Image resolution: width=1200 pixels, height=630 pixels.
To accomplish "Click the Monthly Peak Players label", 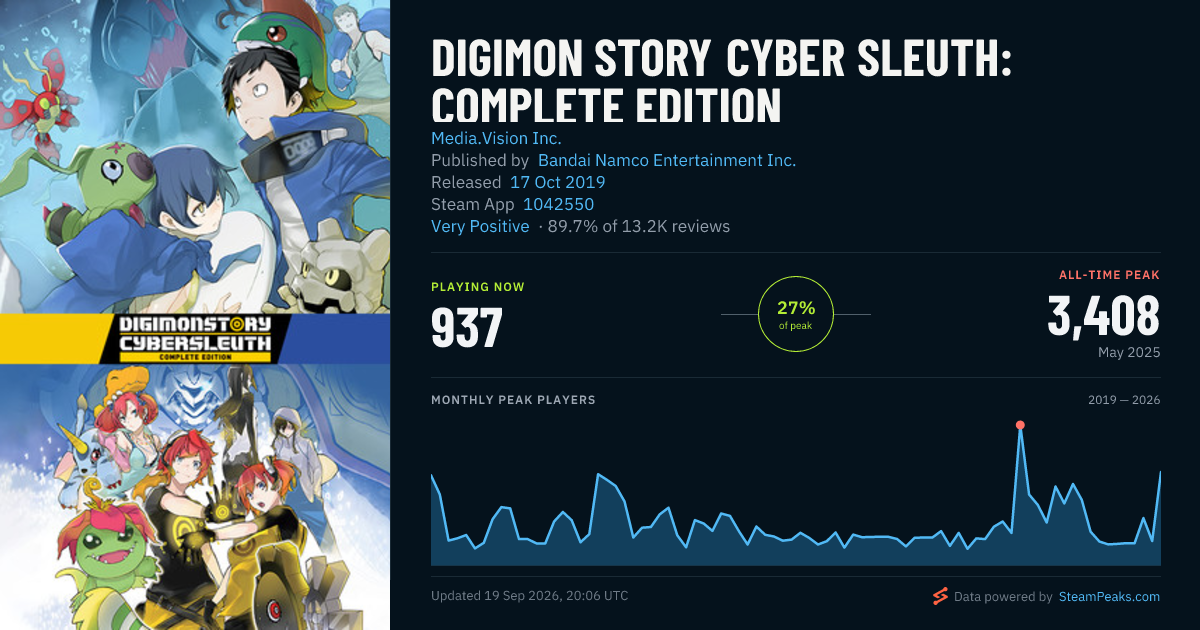I will (x=513, y=400).
